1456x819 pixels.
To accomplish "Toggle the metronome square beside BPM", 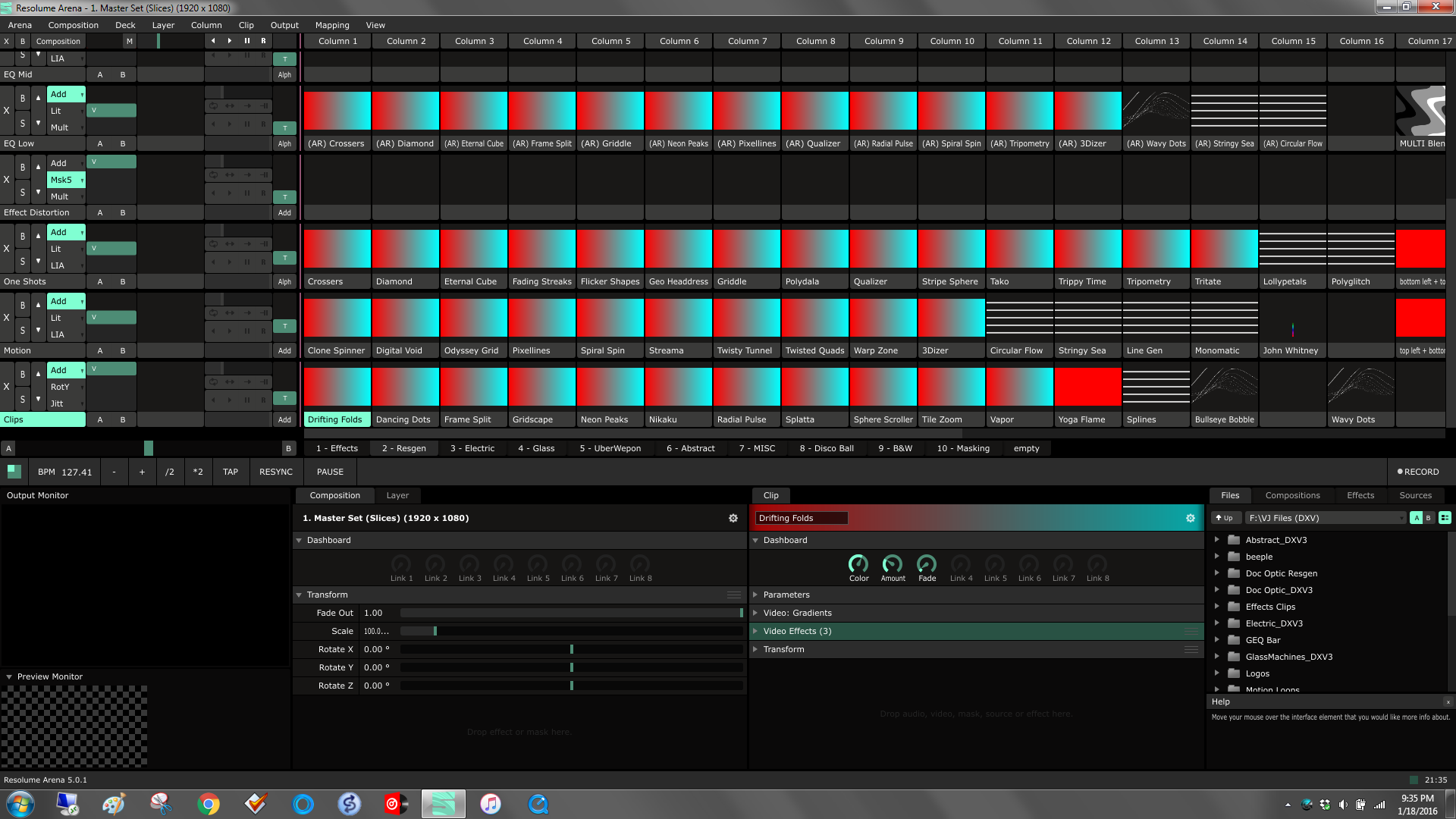I will [14, 472].
